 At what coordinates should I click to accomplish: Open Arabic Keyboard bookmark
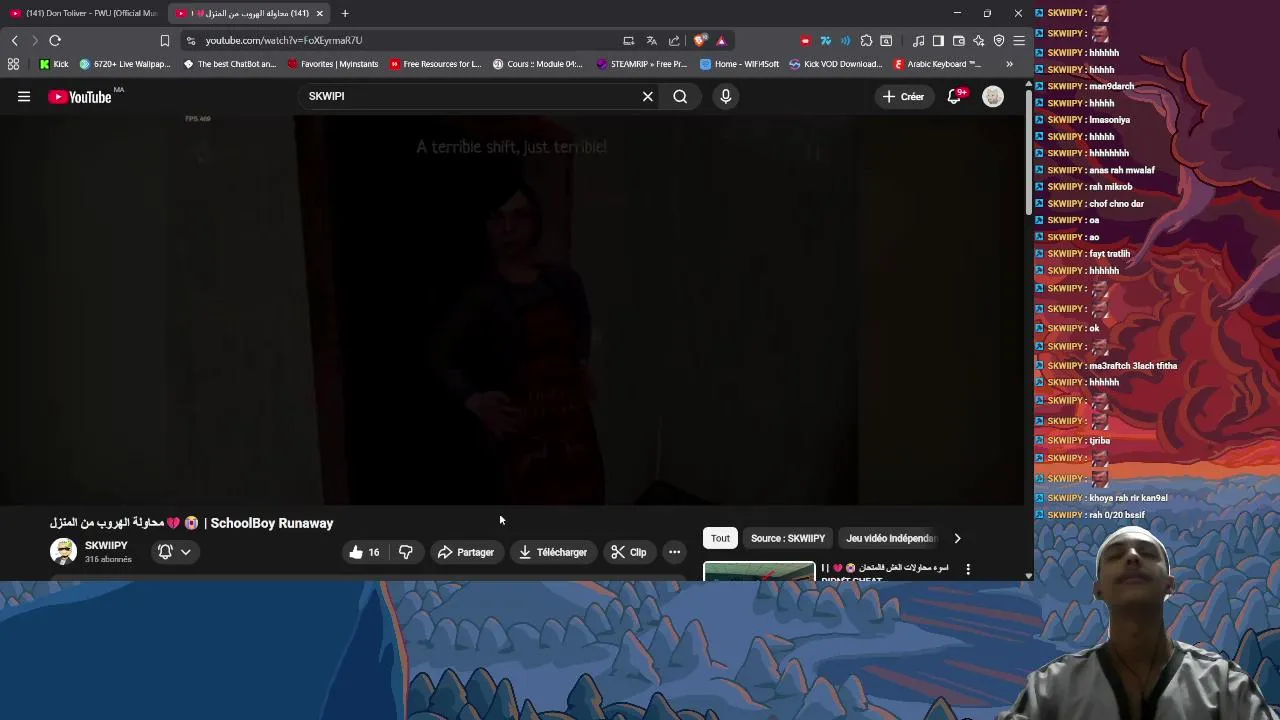[x=938, y=64]
